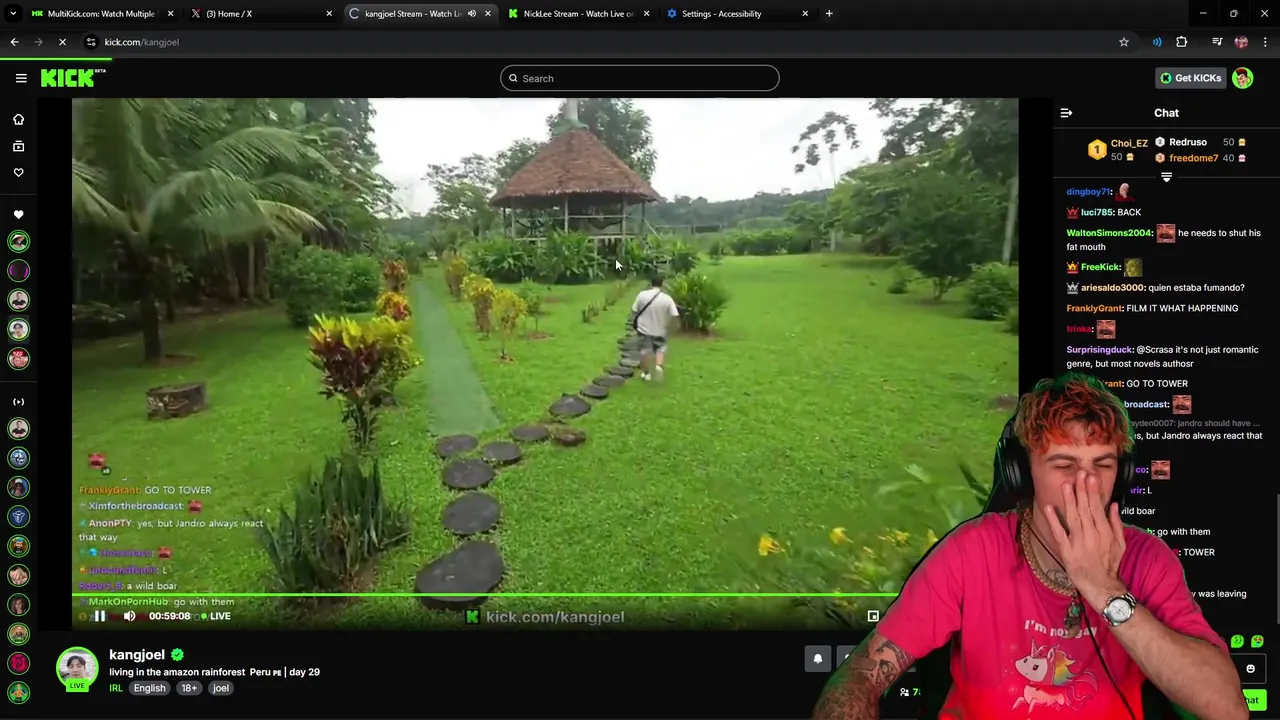Click the filled heart followed-channels icon
Image resolution: width=1280 pixels, height=720 pixels.
(x=18, y=214)
